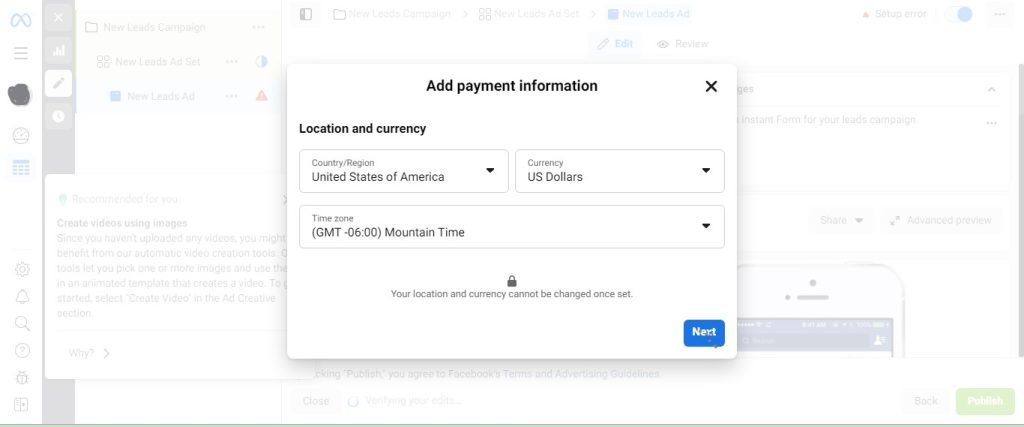Open the account profile avatar

pos(20,95)
